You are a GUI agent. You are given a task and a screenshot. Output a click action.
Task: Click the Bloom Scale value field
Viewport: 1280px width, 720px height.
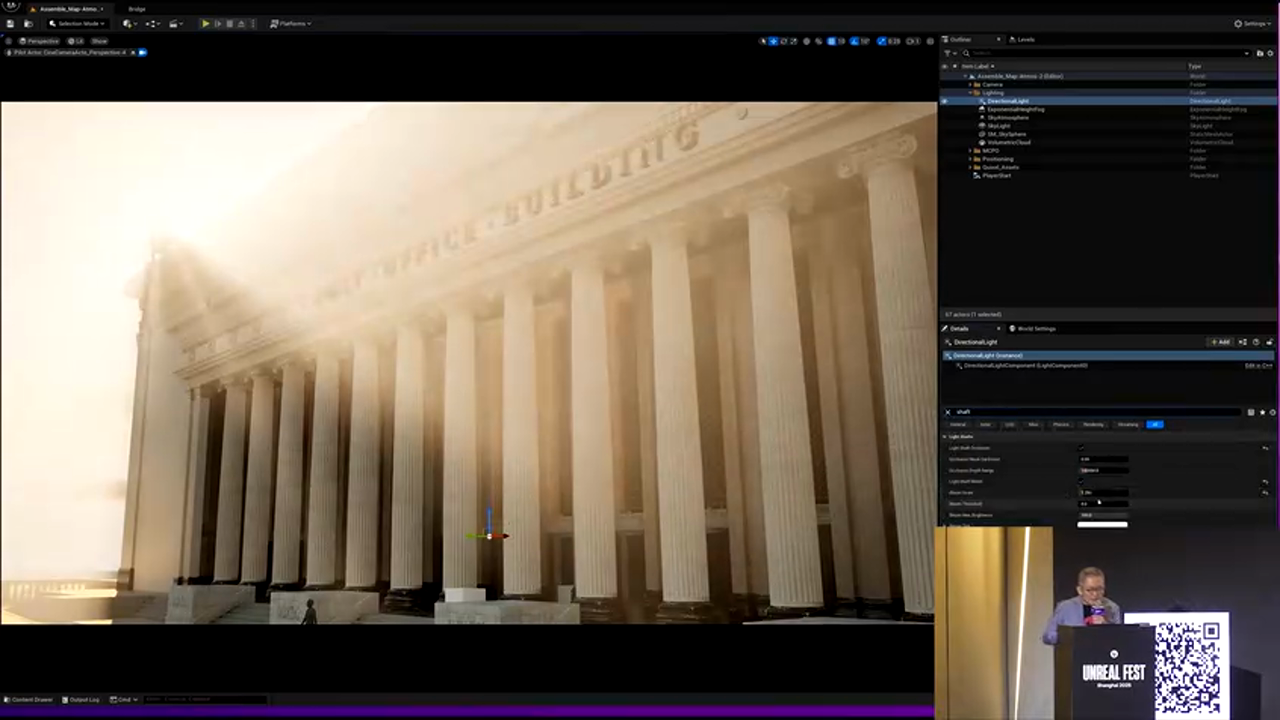click(1102, 492)
